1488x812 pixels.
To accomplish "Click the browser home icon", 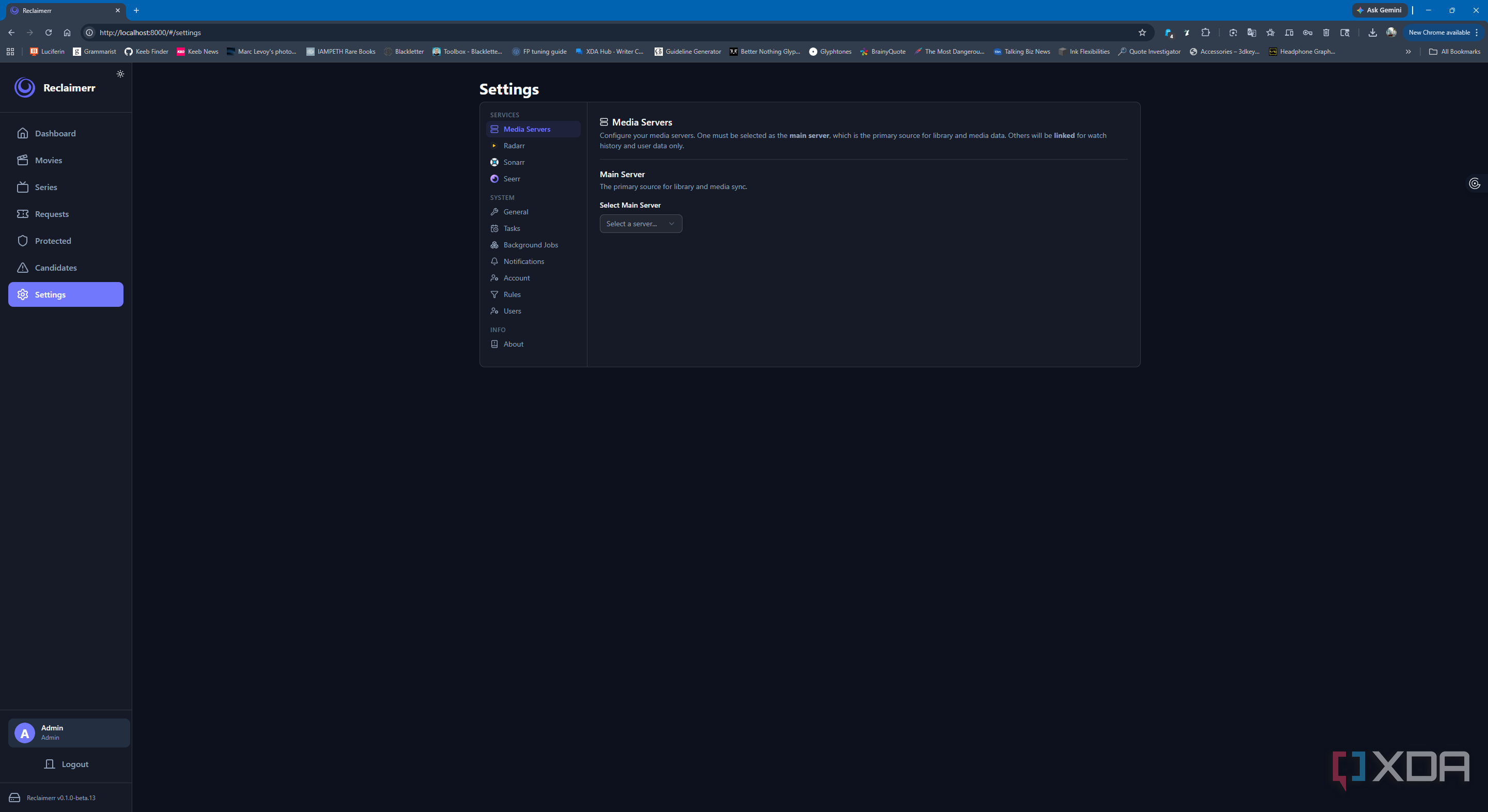I will 67,33.
